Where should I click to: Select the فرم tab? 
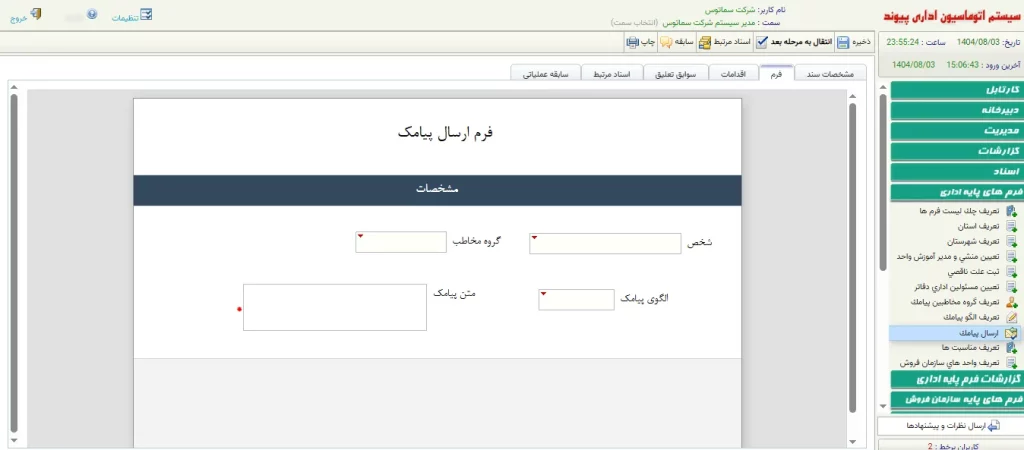coord(776,74)
